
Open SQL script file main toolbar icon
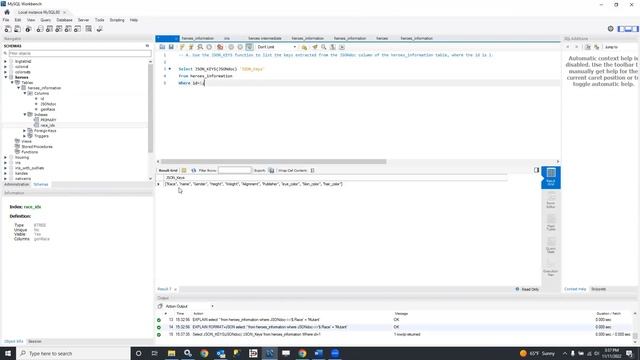pos(18,29)
